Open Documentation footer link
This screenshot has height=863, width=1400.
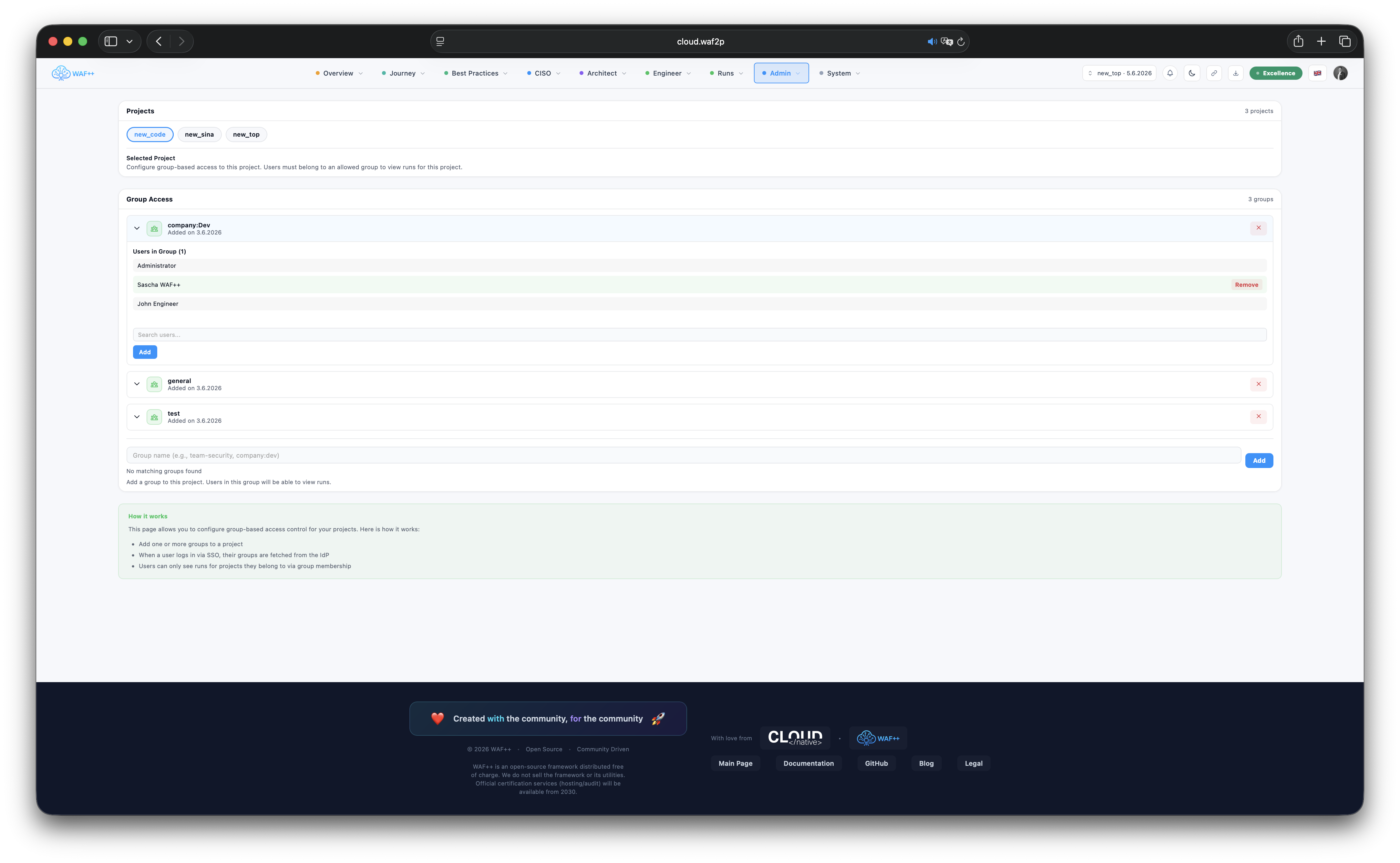pyautogui.click(x=808, y=764)
